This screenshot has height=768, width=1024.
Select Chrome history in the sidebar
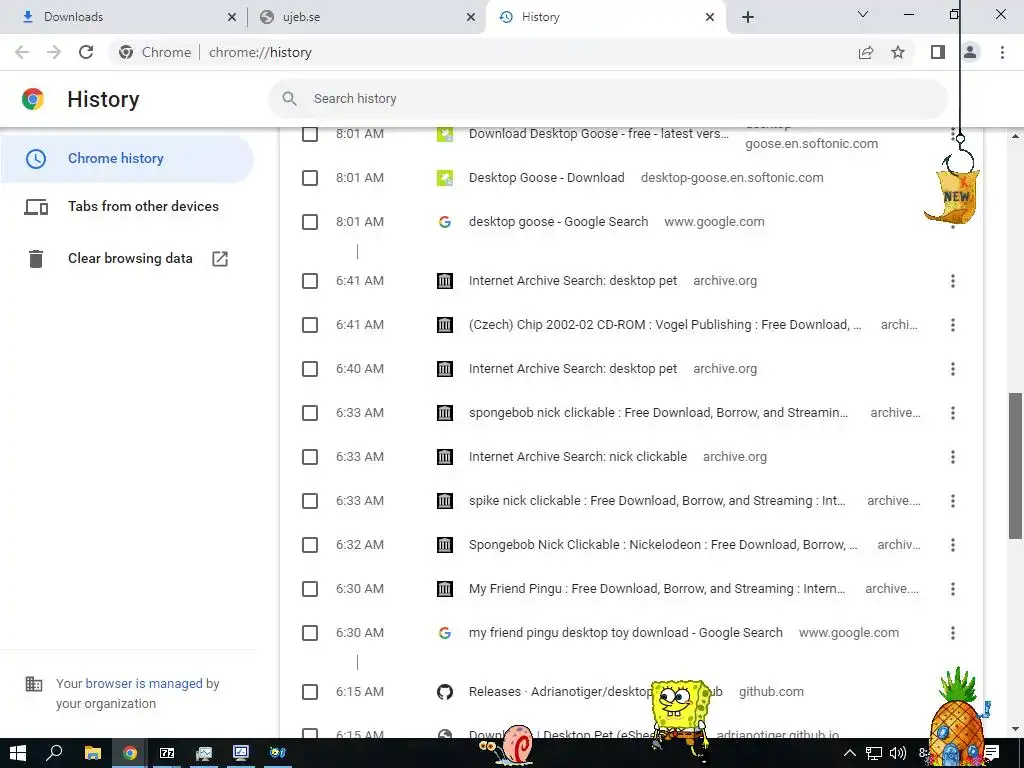coord(127,159)
